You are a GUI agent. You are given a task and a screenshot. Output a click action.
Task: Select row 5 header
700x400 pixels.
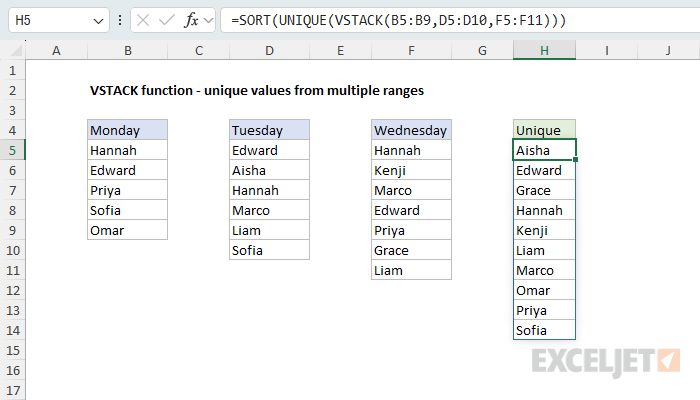tap(12, 150)
